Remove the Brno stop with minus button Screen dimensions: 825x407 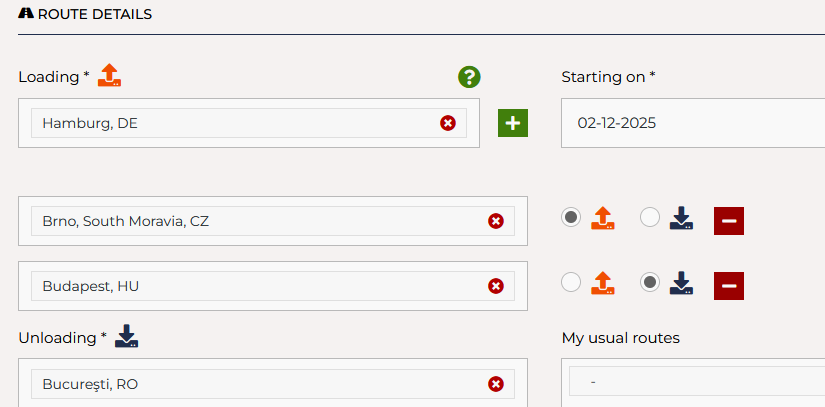tap(728, 220)
